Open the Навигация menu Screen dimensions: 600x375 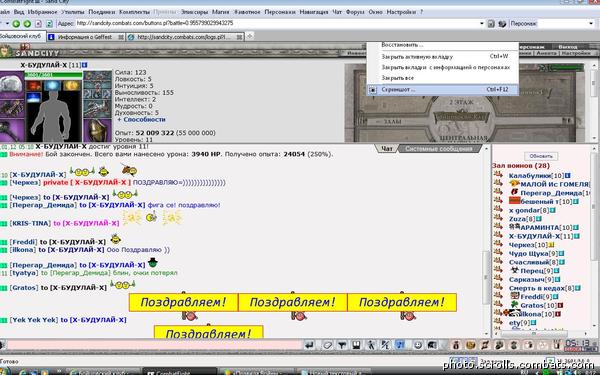[314, 12]
